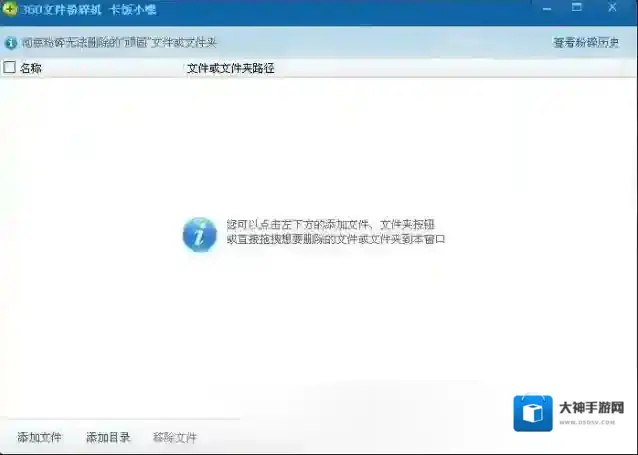Click the hint text 您可以点击左下方的添加文件
This screenshot has width=638, height=455.
click(330, 225)
